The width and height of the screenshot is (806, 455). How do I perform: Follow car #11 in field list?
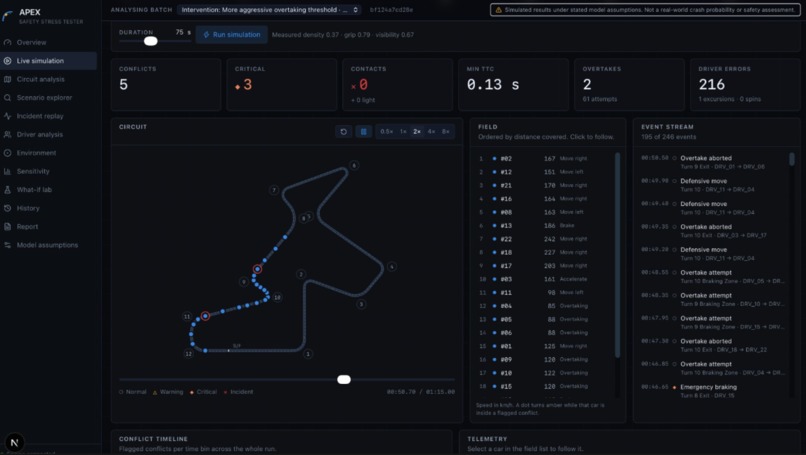(x=544, y=293)
